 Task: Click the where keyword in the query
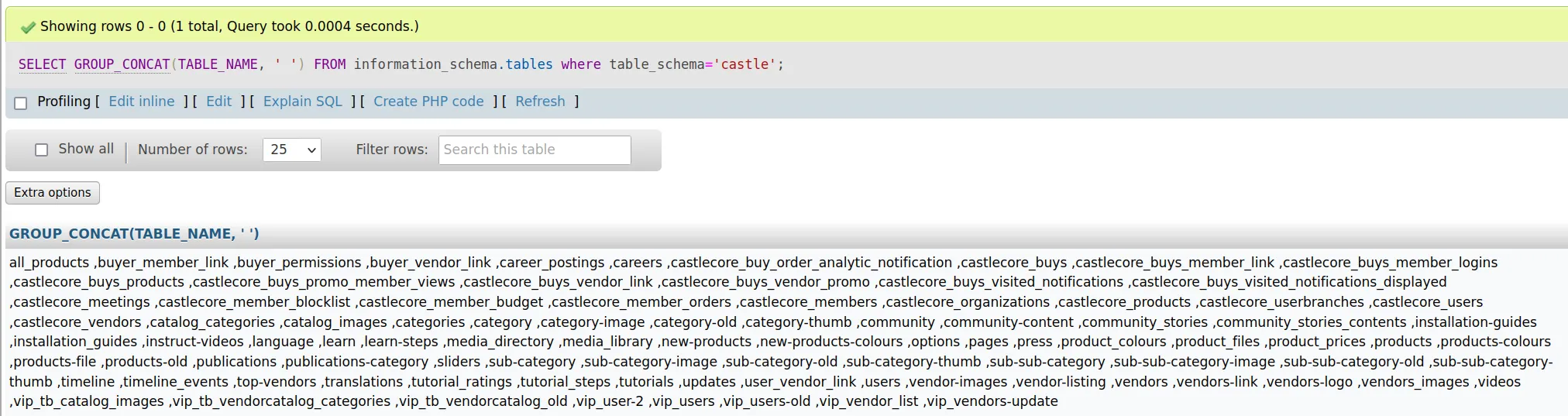click(x=581, y=64)
